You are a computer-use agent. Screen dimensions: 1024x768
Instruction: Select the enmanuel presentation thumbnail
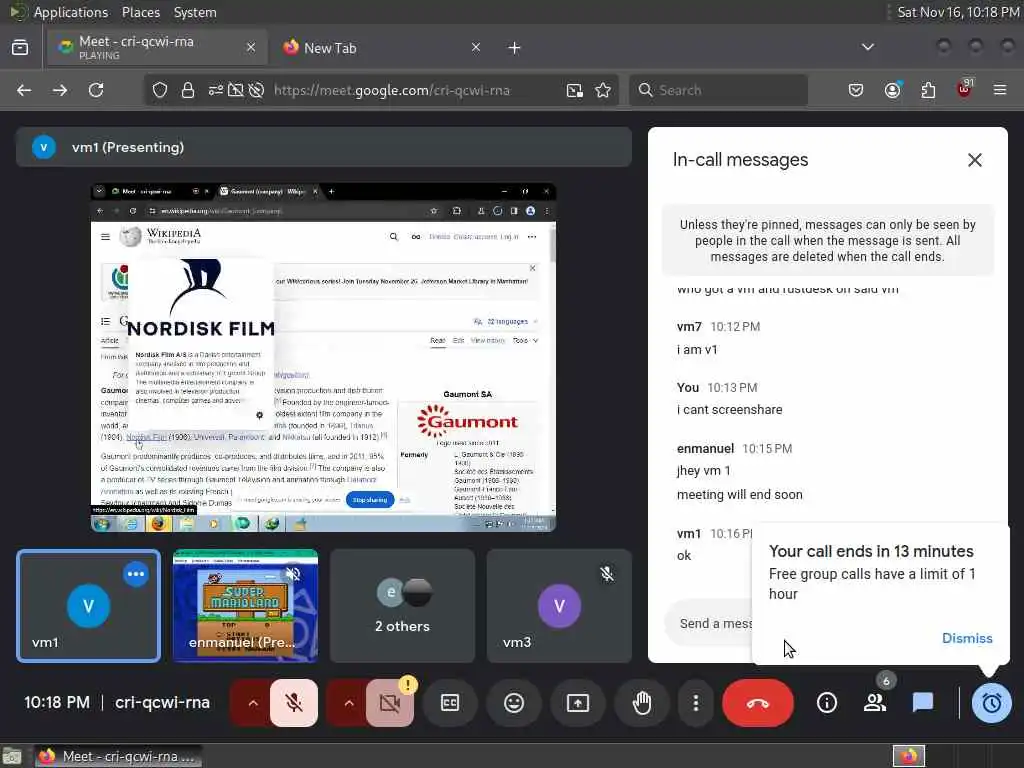(x=246, y=605)
